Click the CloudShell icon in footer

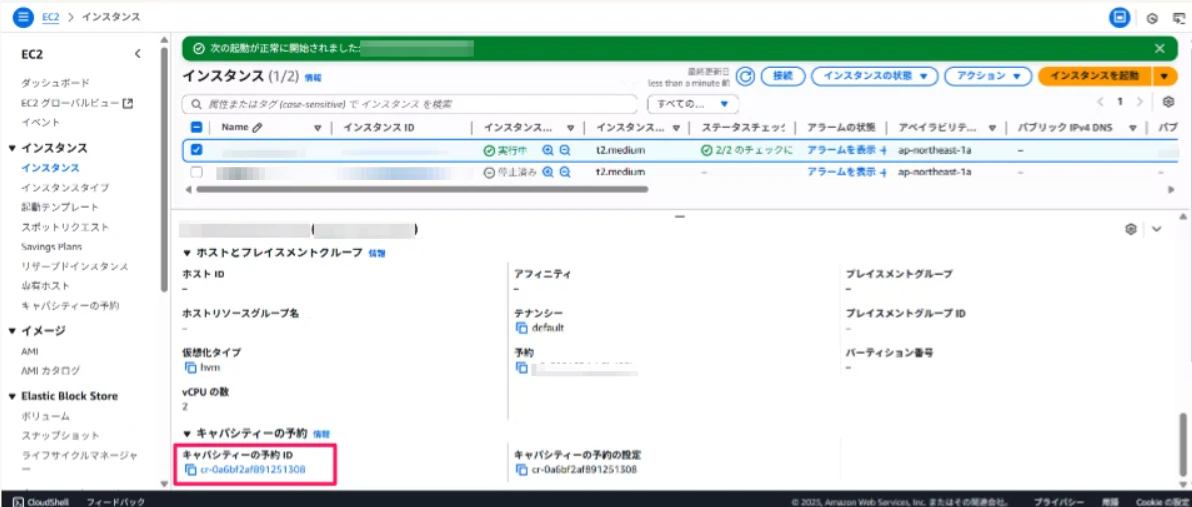[x=18, y=502]
